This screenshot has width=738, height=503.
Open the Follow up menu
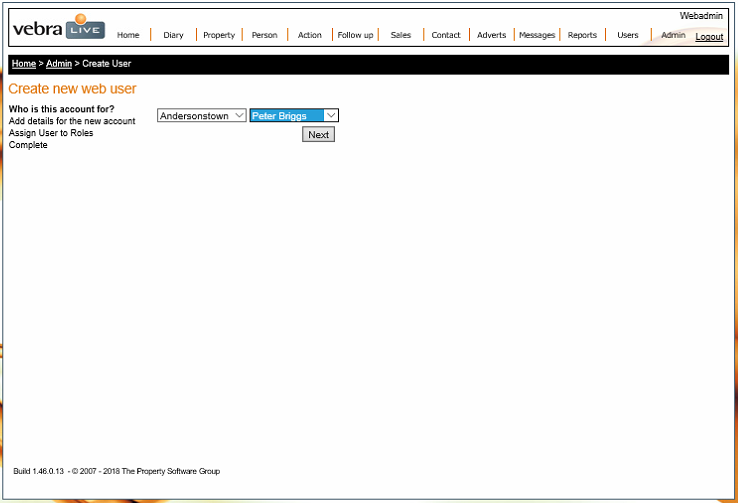point(355,35)
